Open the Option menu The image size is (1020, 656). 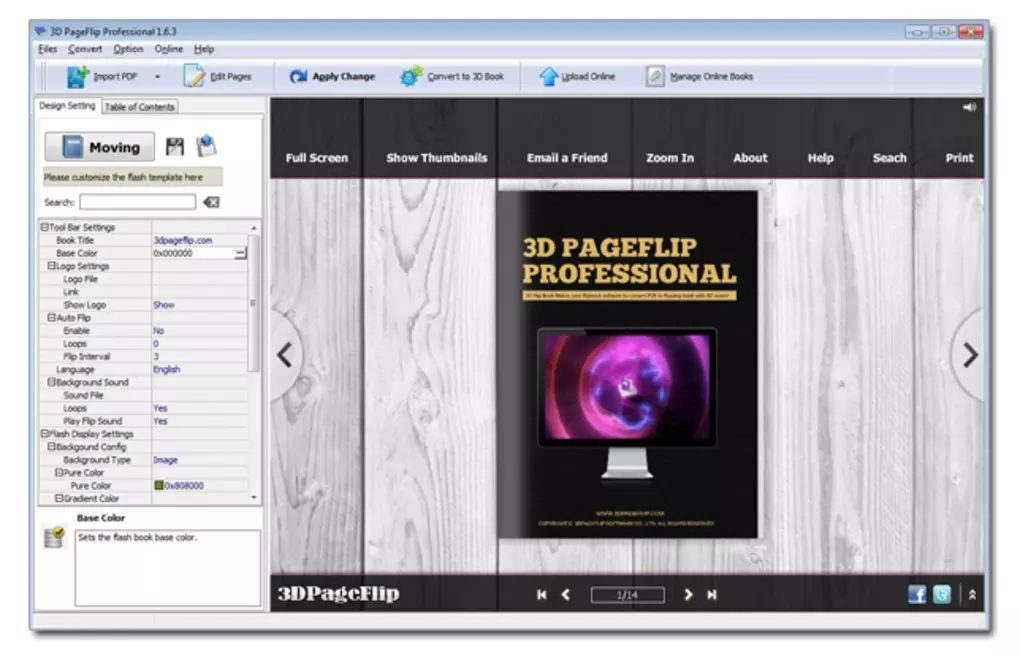pos(127,48)
